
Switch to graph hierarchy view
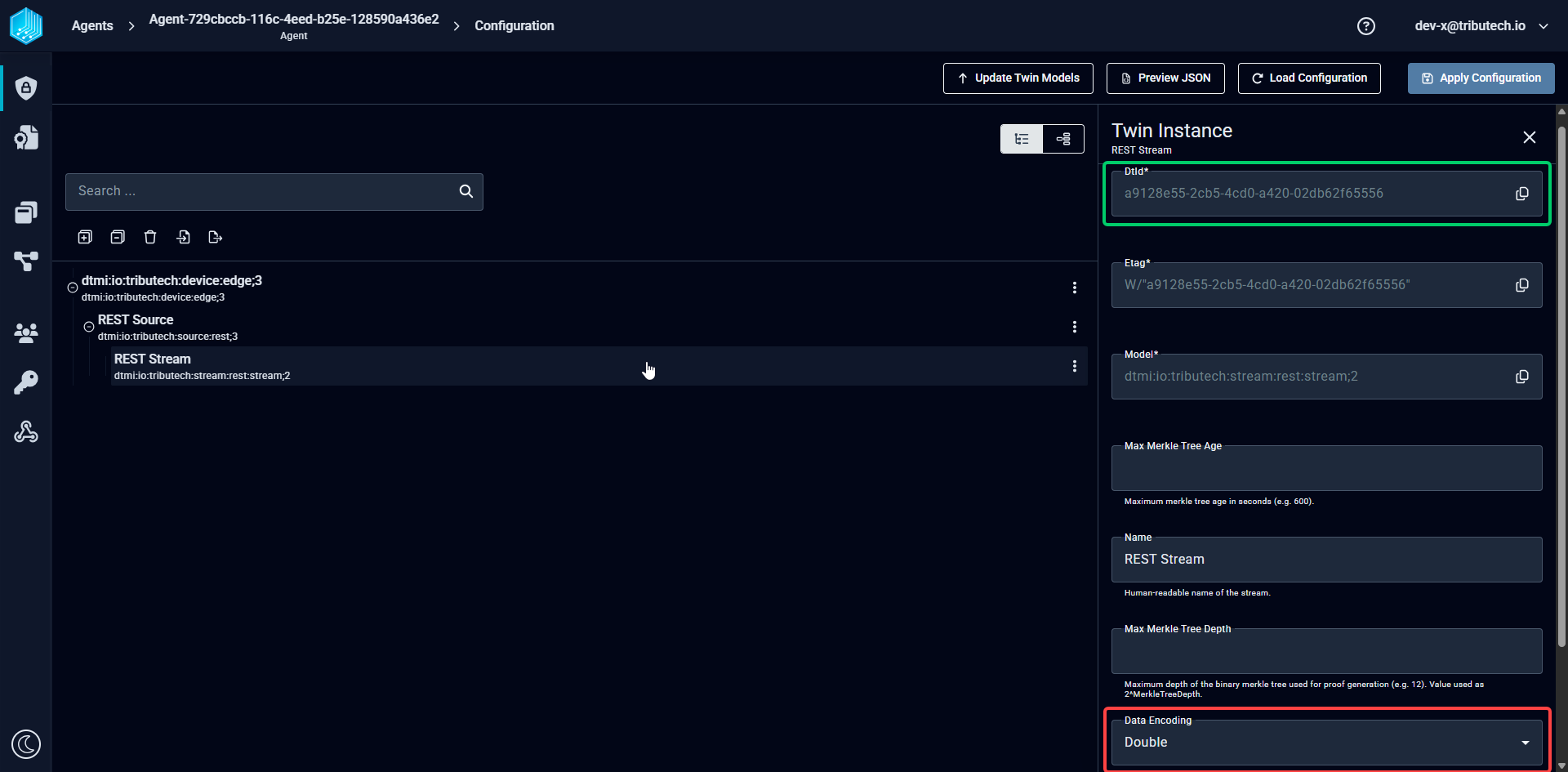click(1063, 139)
